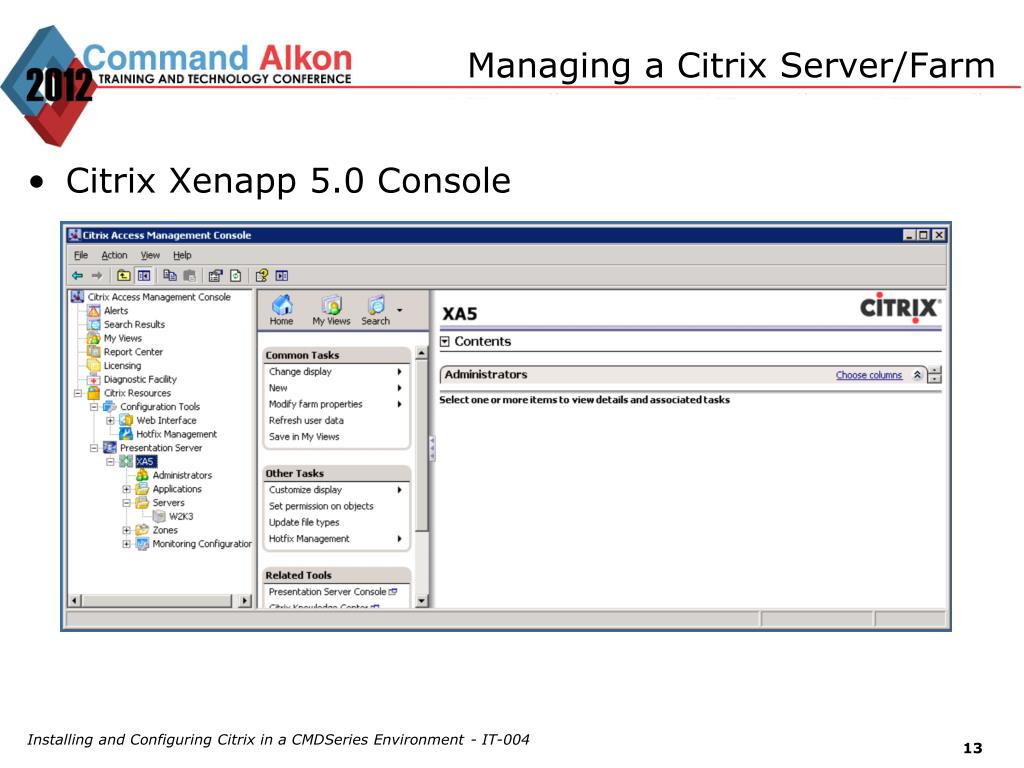Click the task pane collapse splitter handle
Image resolution: width=1024 pixels, height=768 pixels.
pos(432,449)
